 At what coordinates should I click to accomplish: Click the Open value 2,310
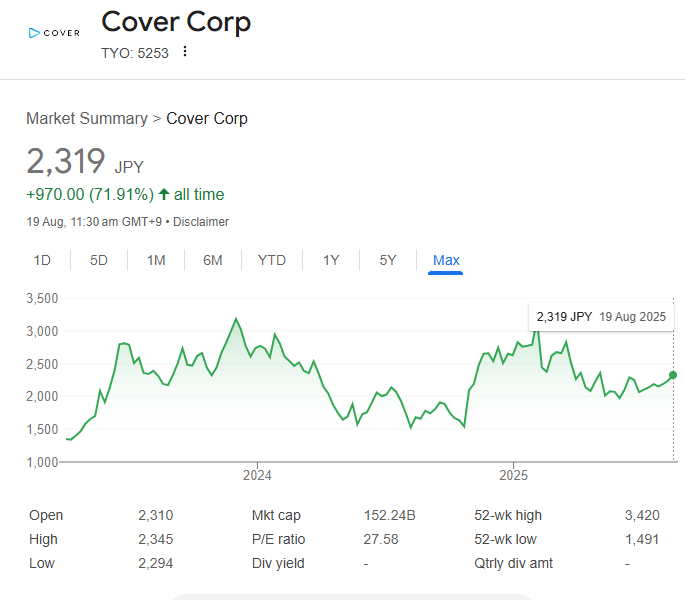156,515
